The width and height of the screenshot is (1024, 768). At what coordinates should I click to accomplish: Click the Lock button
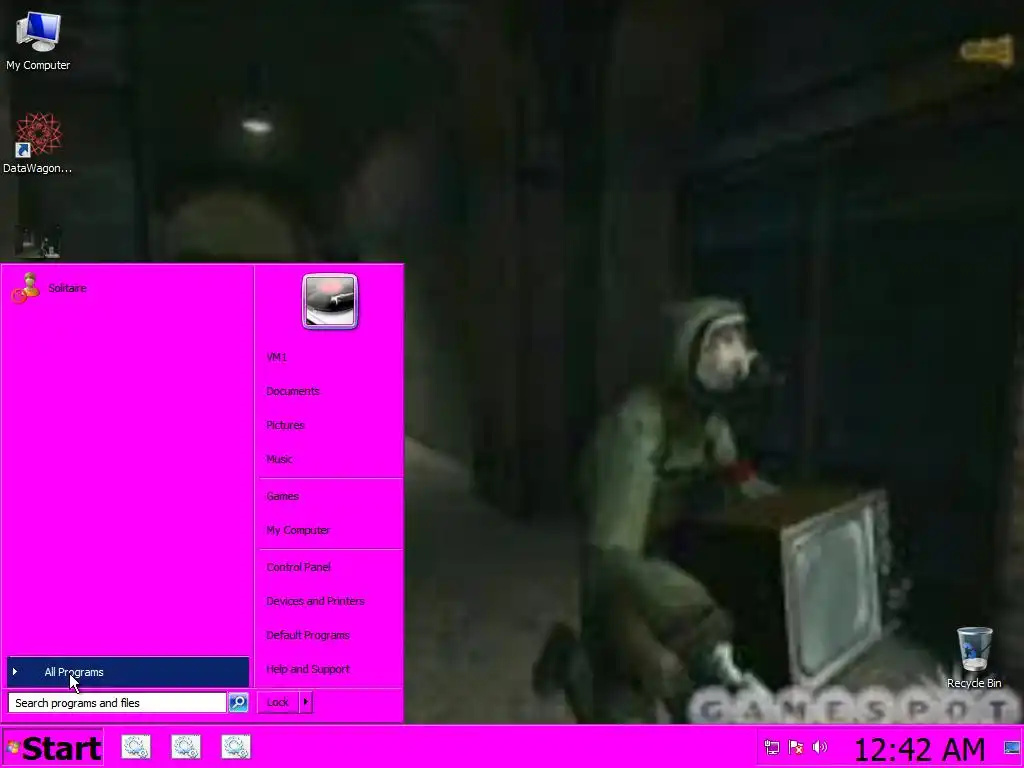point(278,703)
